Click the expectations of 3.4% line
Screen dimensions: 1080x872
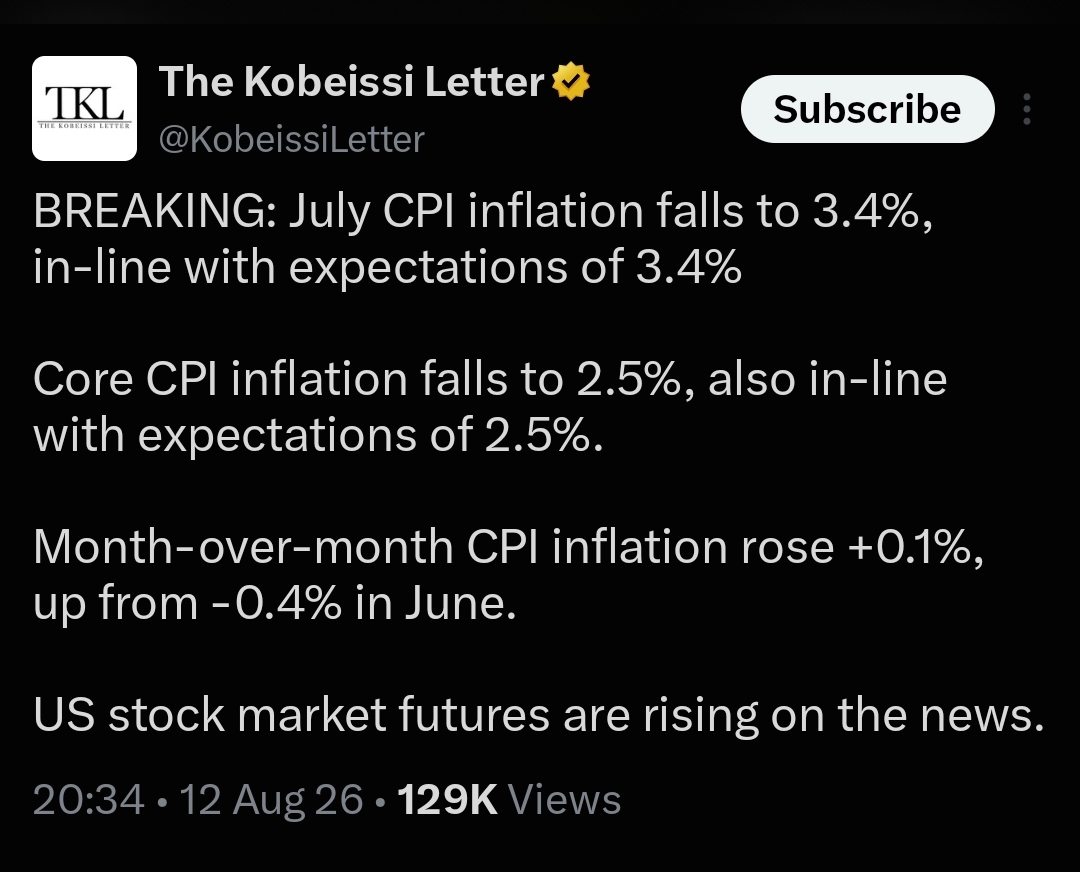tap(387, 267)
